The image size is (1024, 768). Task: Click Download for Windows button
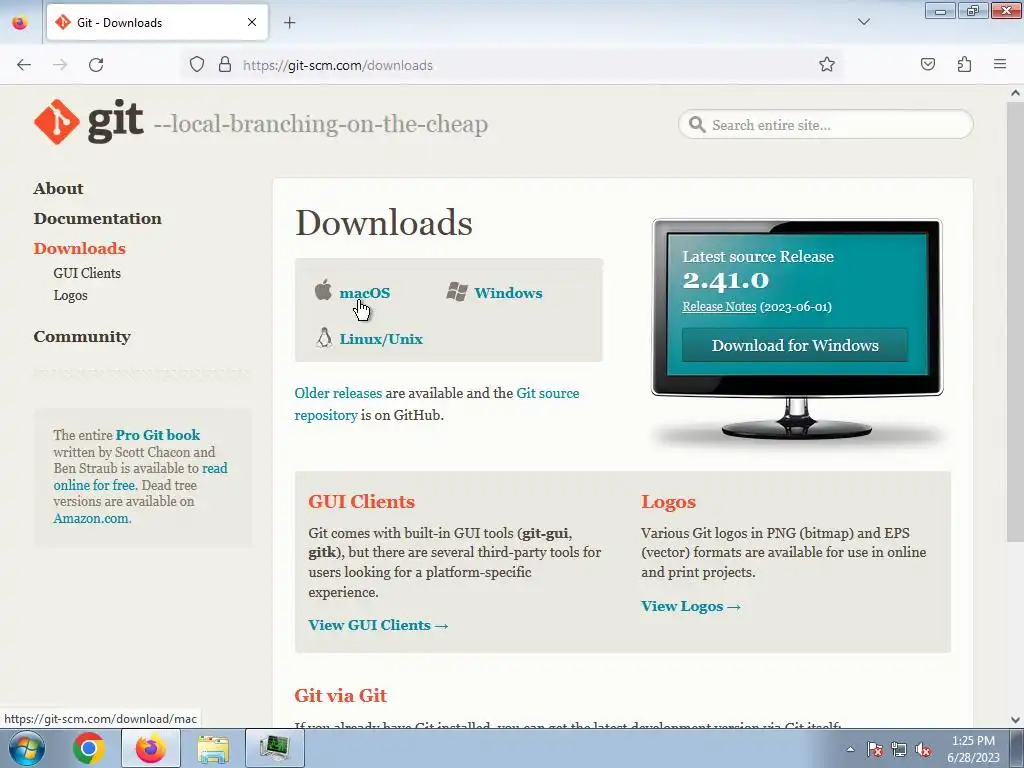(x=795, y=345)
